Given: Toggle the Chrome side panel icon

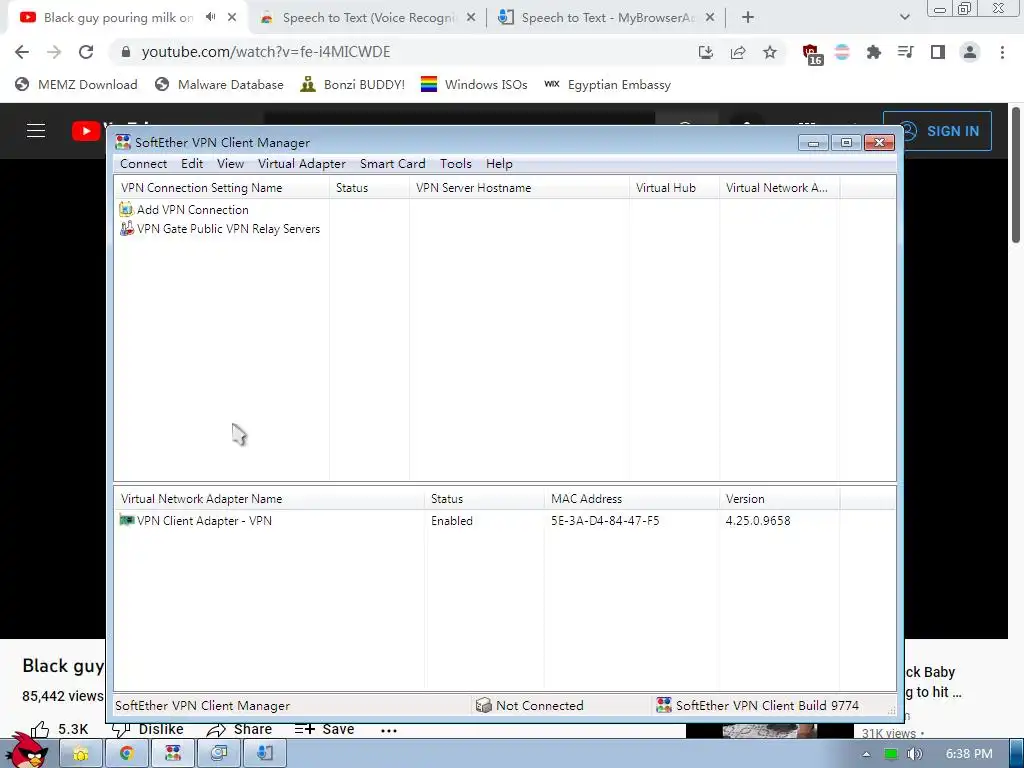Looking at the screenshot, I should tap(938, 52).
